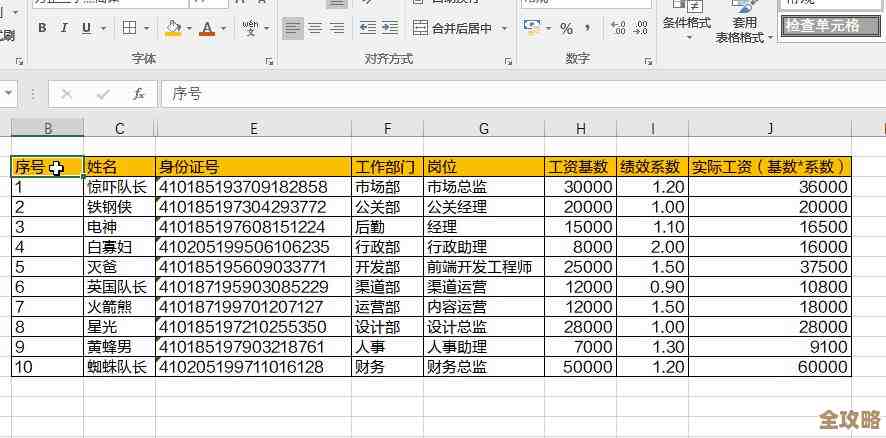Apply cell borders with the grid icon
The width and height of the screenshot is (886, 438).
coord(129,28)
